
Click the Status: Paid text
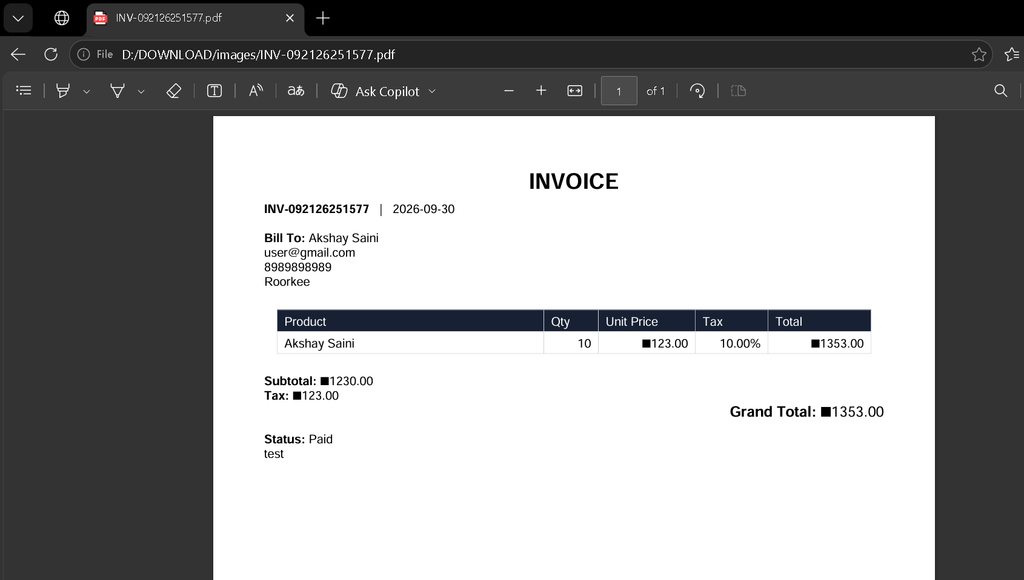(298, 439)
